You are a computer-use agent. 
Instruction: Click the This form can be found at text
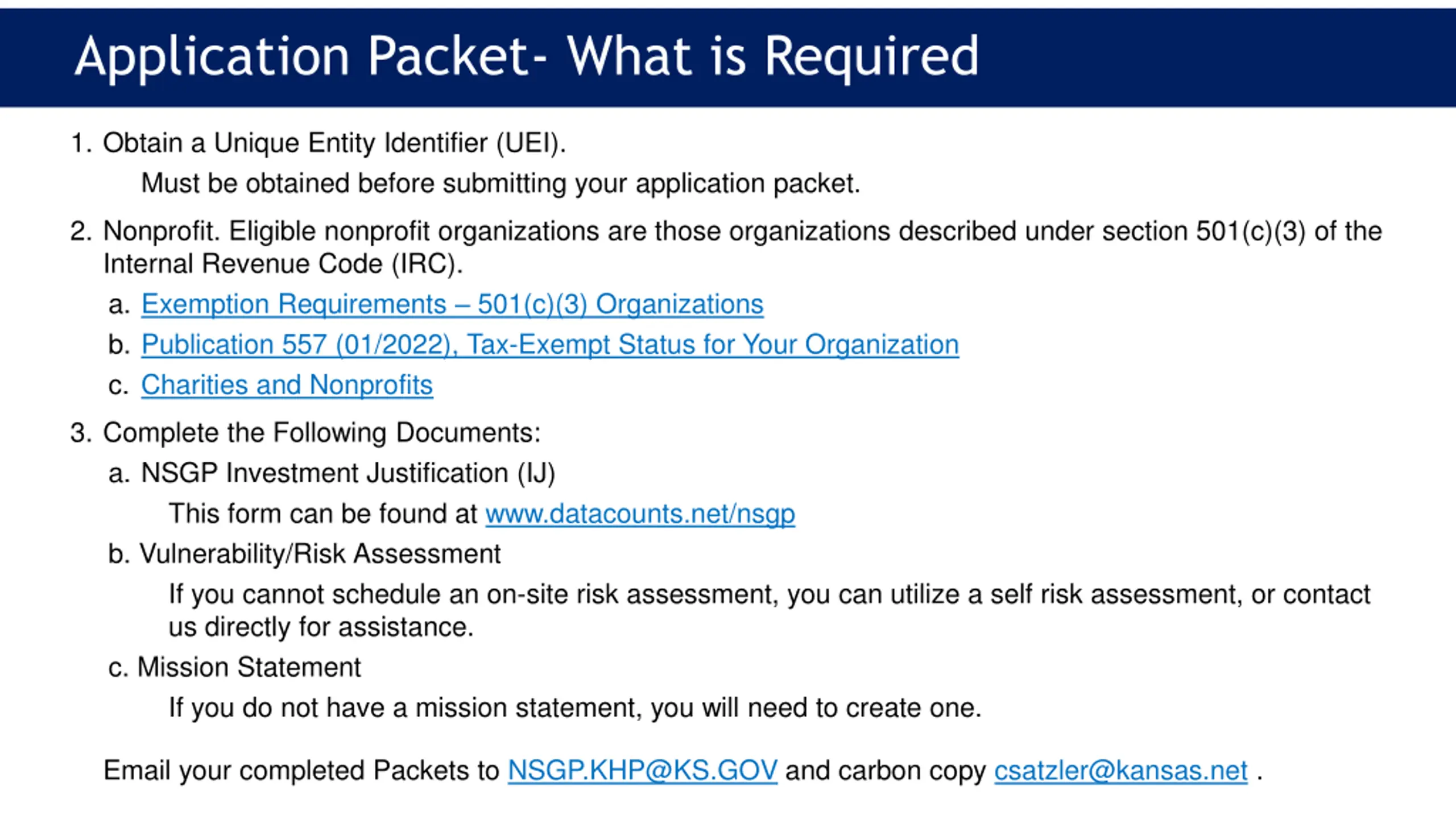point(323,514)
